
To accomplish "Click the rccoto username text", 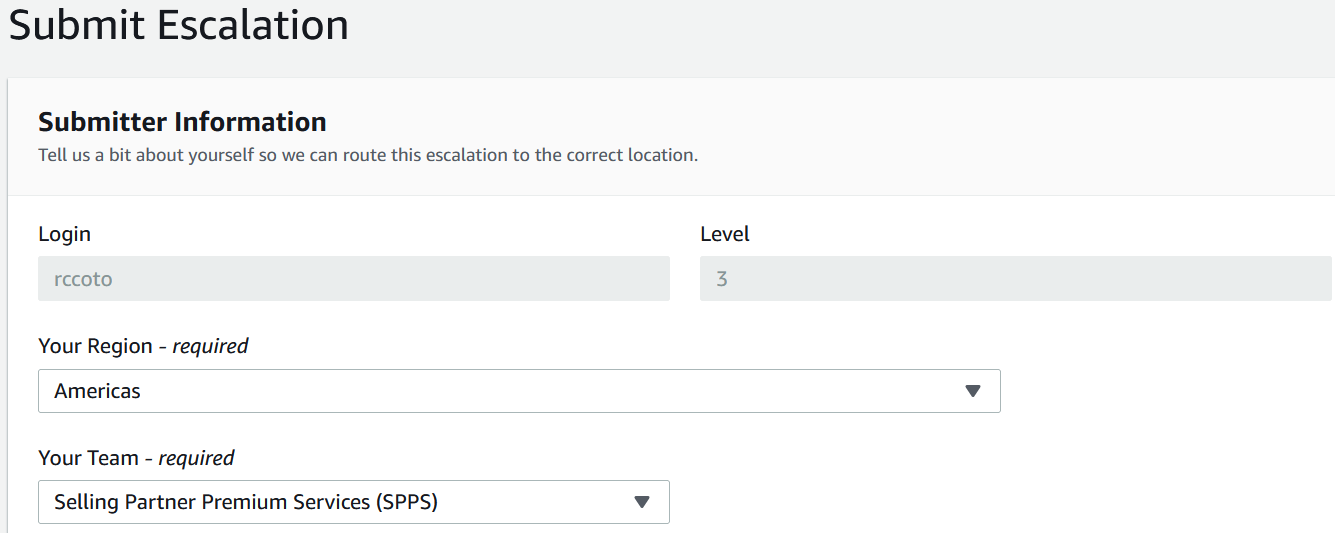I will [83, 279].
